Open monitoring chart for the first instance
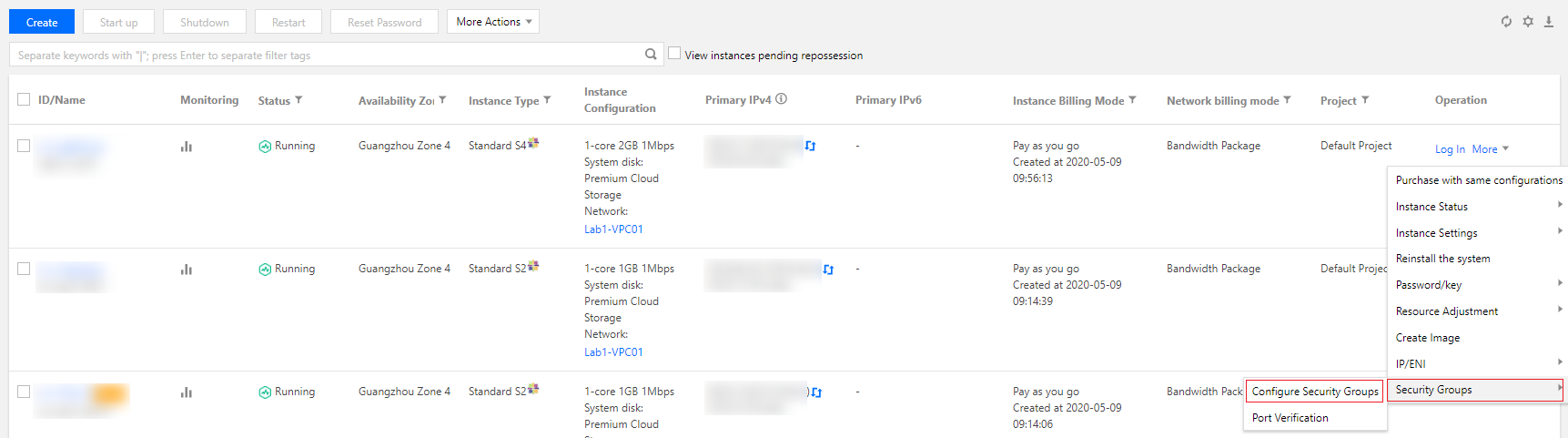Image resolution: width=1568 pixels, height=438 pixels. point(187,147)
